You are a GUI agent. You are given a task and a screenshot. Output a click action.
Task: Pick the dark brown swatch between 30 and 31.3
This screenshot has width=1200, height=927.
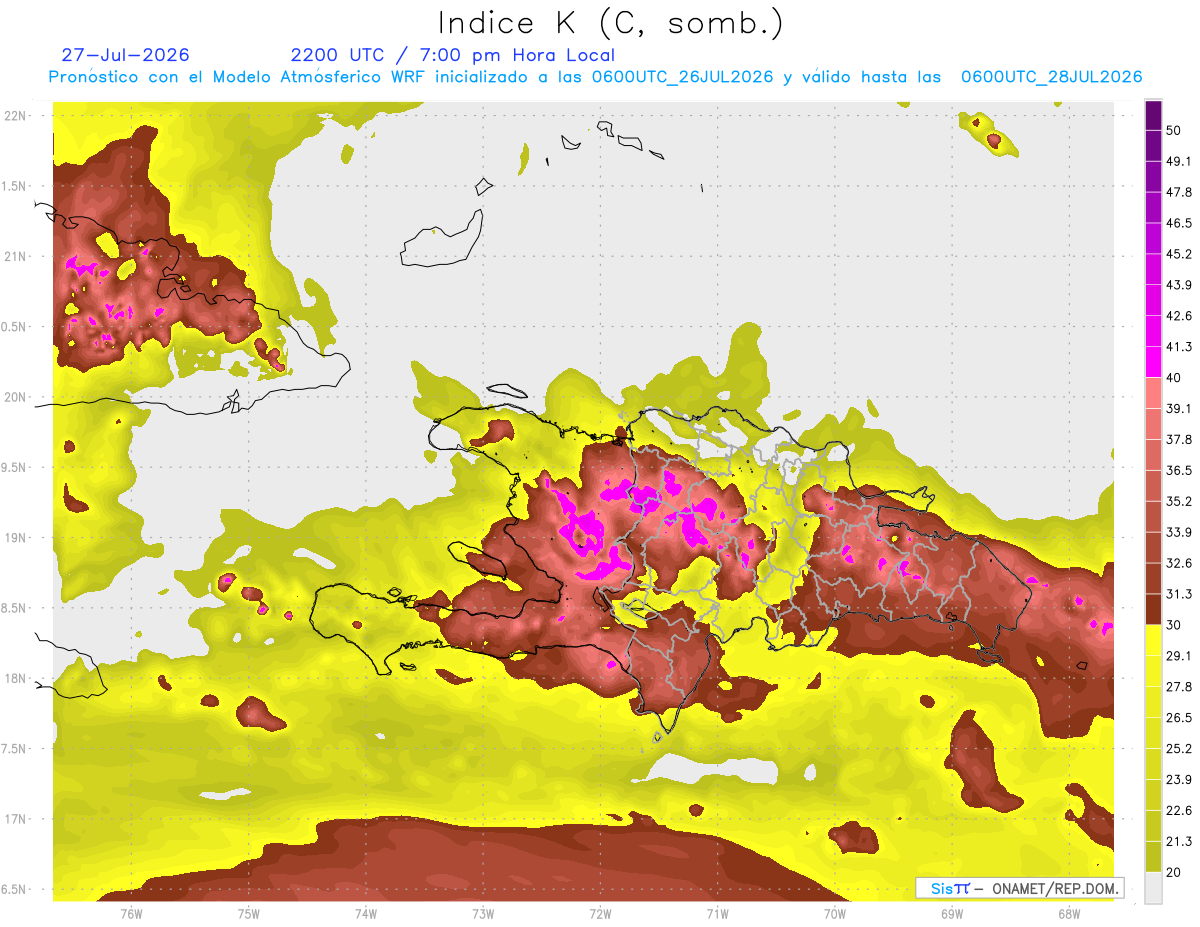click(1153, 609)
